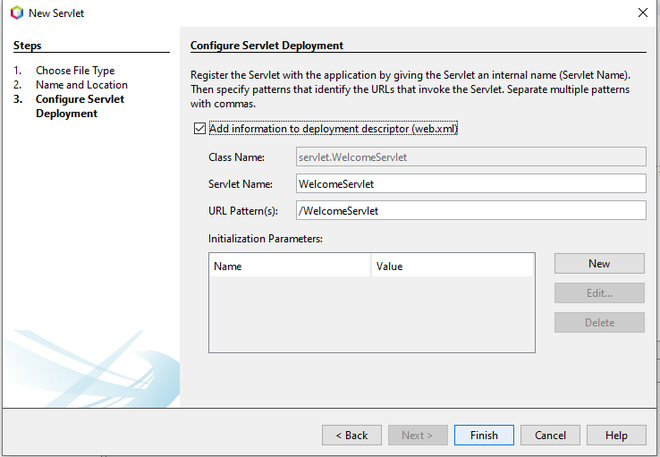Click the empty initialization parameters table area
This screenshot has width=660, height=457.
point(370,313)
